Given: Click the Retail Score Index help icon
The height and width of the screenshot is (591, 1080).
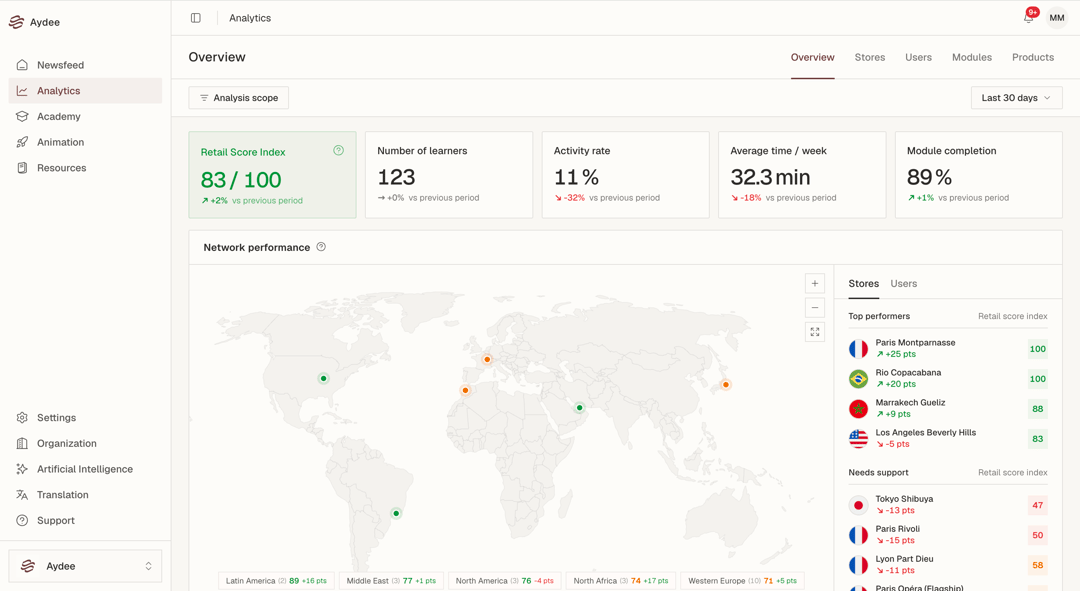Looking at the screenshot, I should click(x=338, y=150).
